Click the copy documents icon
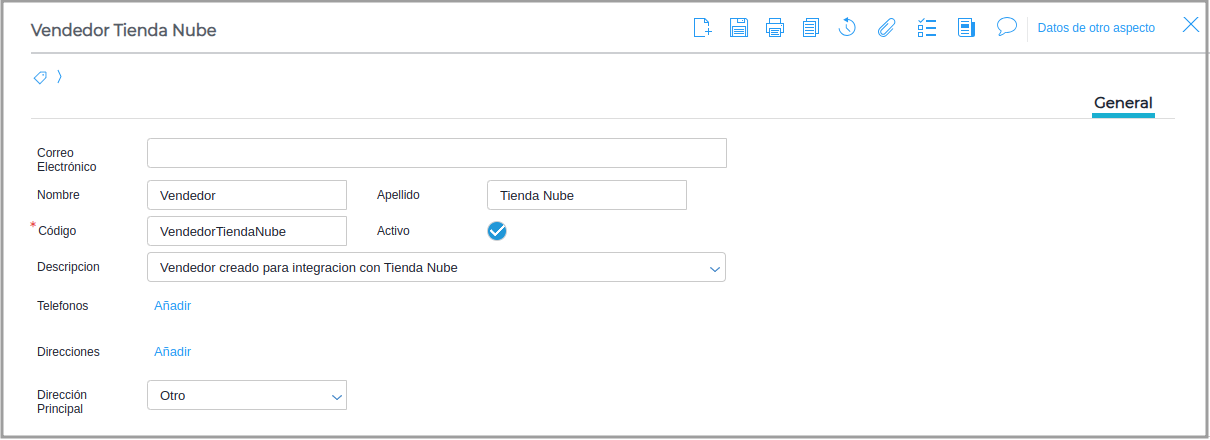The width and height of the screenshot is (1210, 440). click(811, 27)
